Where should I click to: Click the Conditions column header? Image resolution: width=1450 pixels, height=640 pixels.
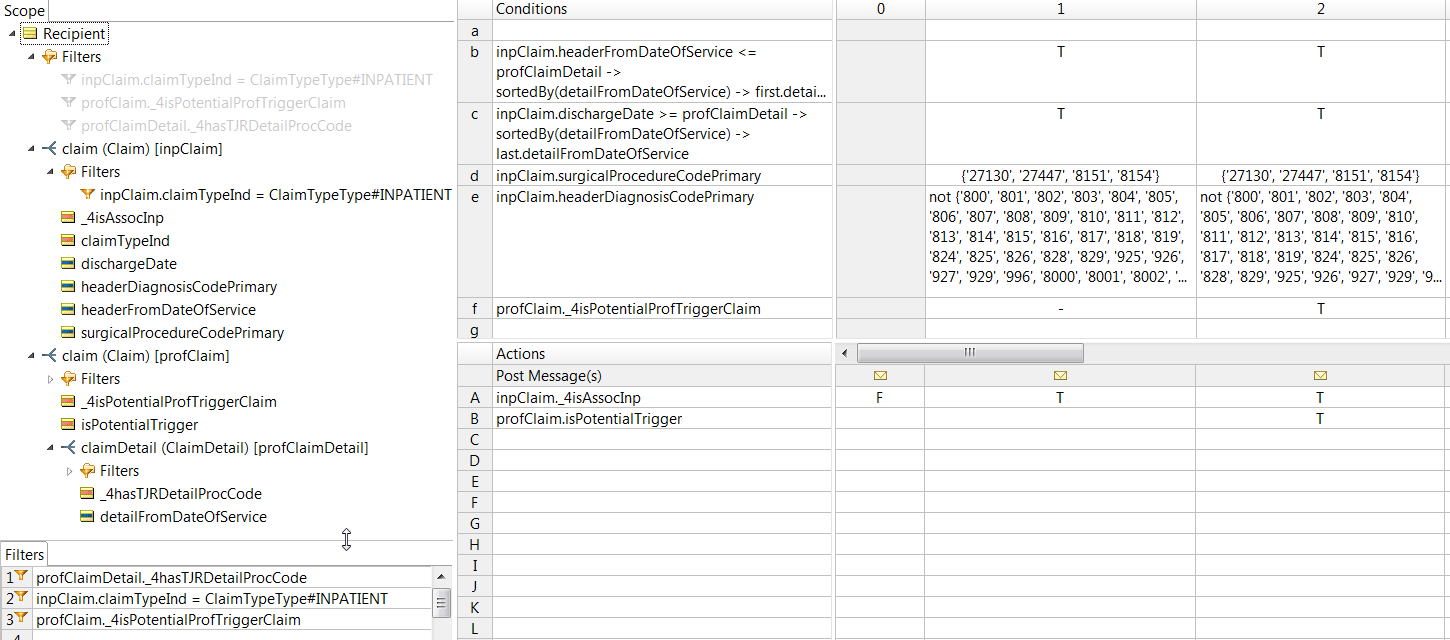click(x=662, y=9)
